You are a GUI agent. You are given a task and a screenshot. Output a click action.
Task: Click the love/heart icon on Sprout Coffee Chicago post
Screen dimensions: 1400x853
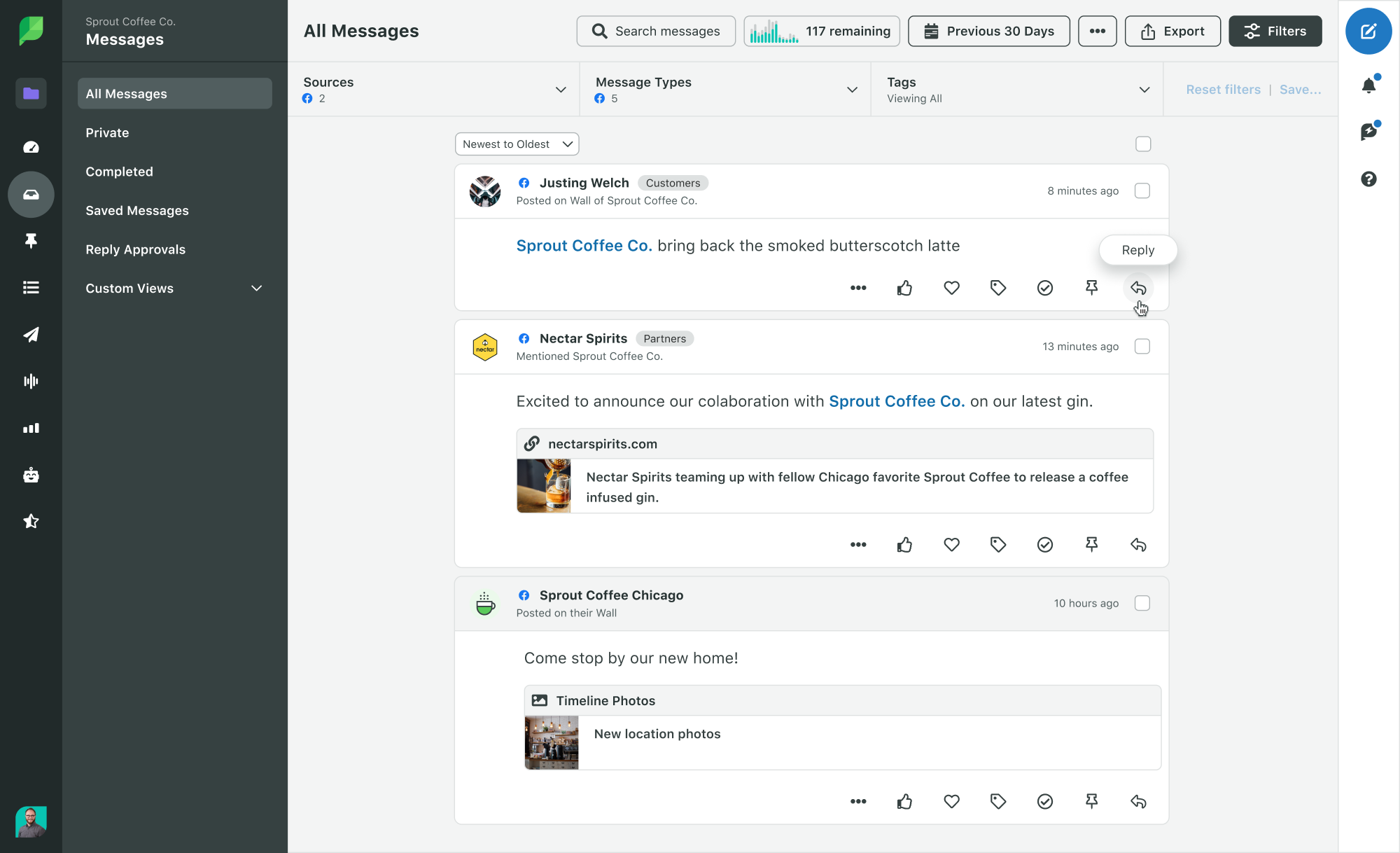[951, 801]
